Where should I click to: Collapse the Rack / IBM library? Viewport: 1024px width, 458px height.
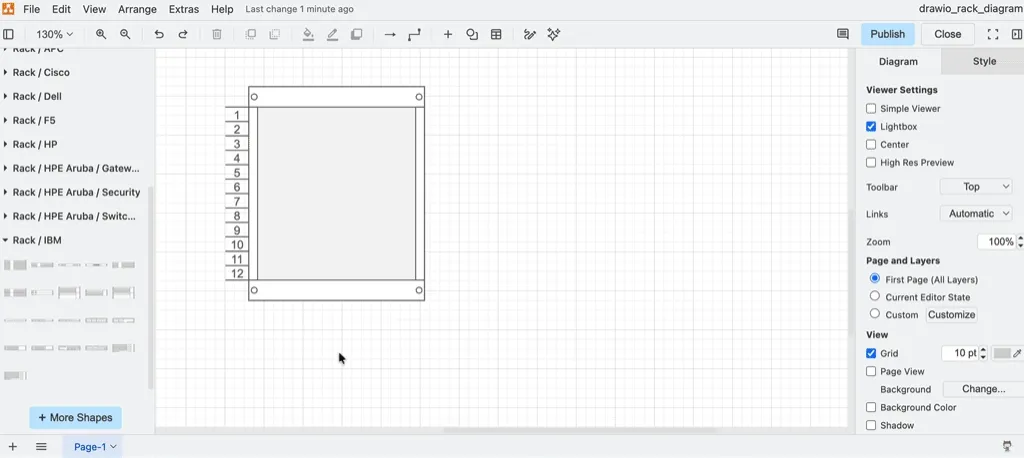(37, 240)
